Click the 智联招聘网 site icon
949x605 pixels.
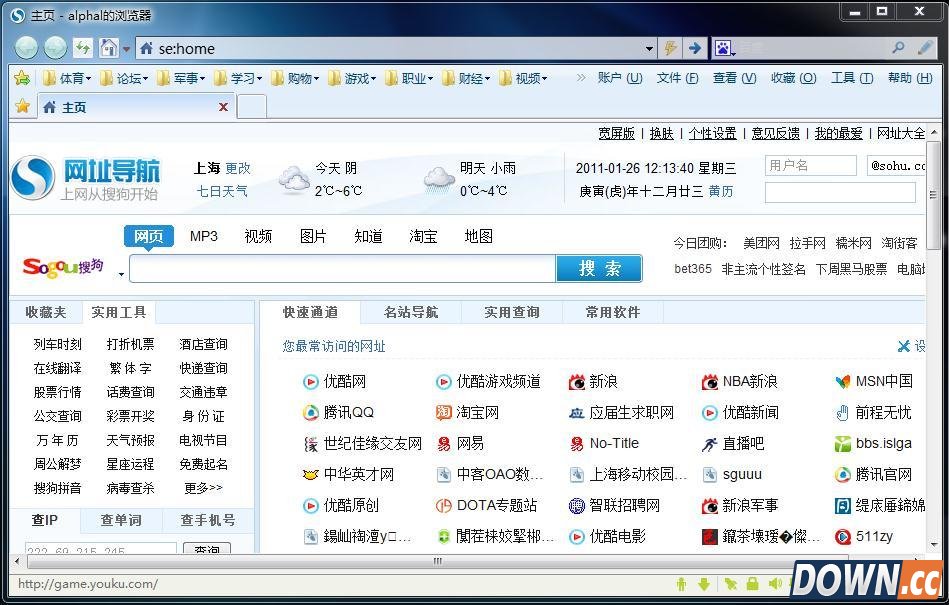pyautogui.click(x=577, y=505)
